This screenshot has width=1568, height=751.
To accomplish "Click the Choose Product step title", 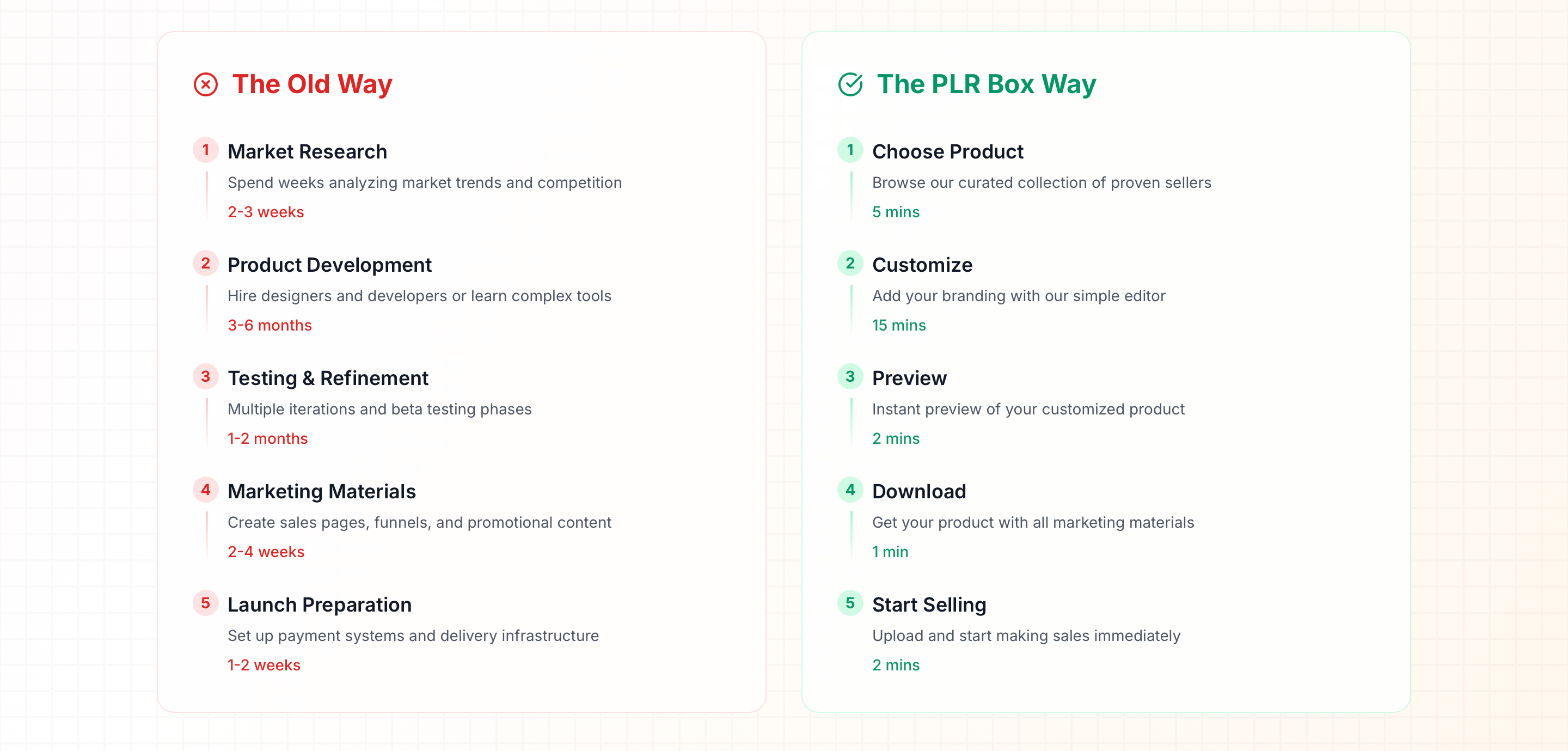I will (948, 151).
